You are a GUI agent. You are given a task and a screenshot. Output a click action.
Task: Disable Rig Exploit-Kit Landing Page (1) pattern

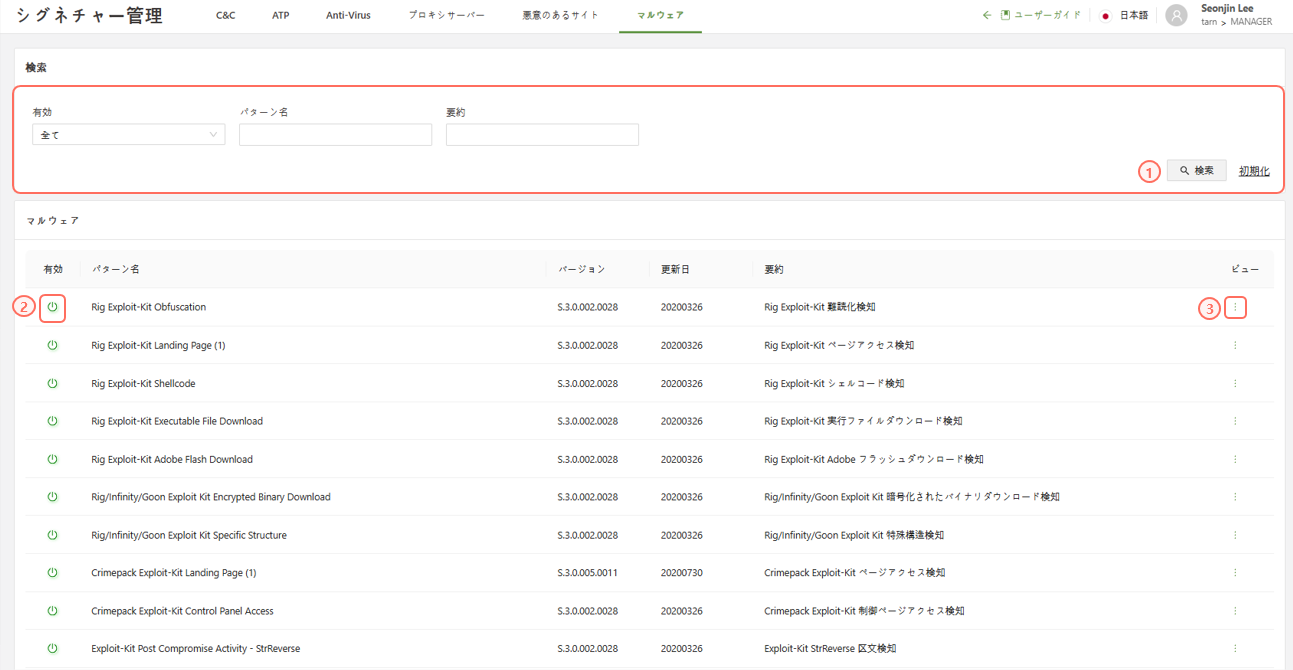coord(53,346)
